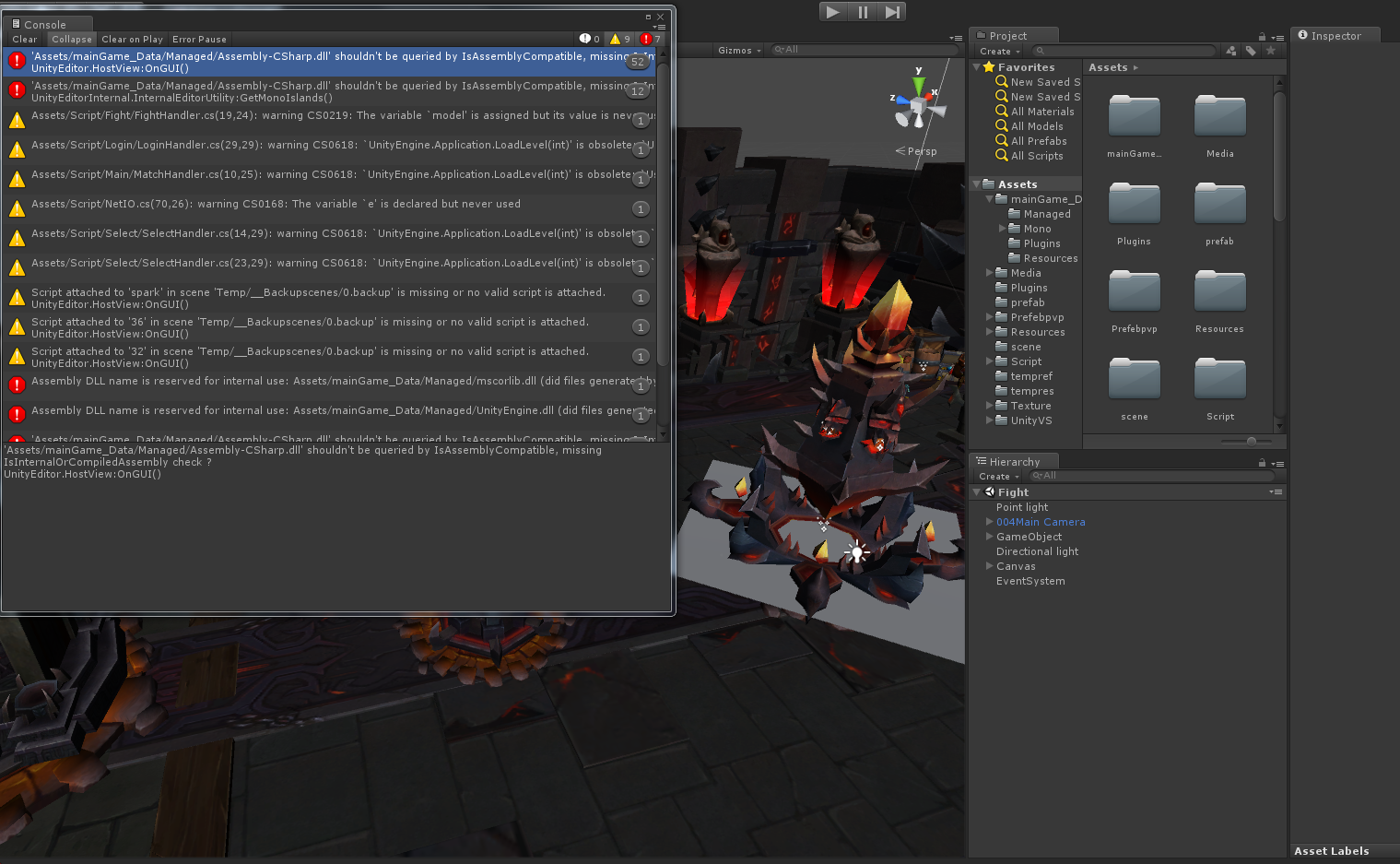Screen dimensions: 1400x864
Task: Click the blue Z axis of the scene gizmo
Action: coord(900,101)
